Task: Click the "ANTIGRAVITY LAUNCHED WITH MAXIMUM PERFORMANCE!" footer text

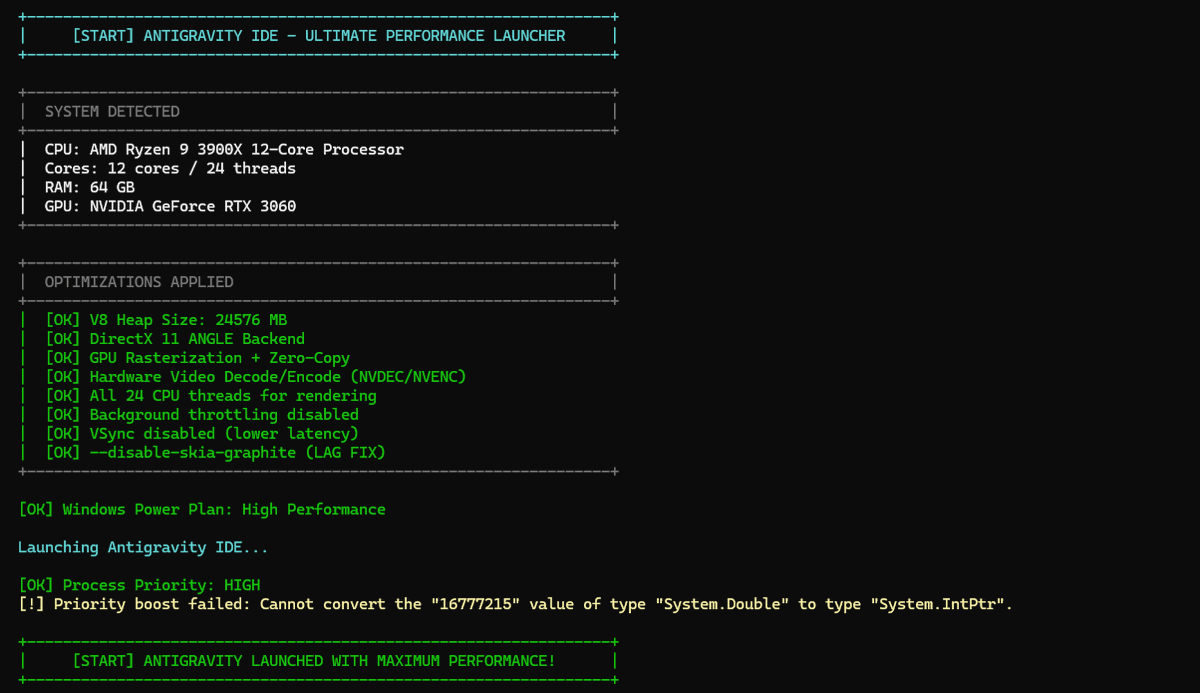Action: tap(349, 661)
